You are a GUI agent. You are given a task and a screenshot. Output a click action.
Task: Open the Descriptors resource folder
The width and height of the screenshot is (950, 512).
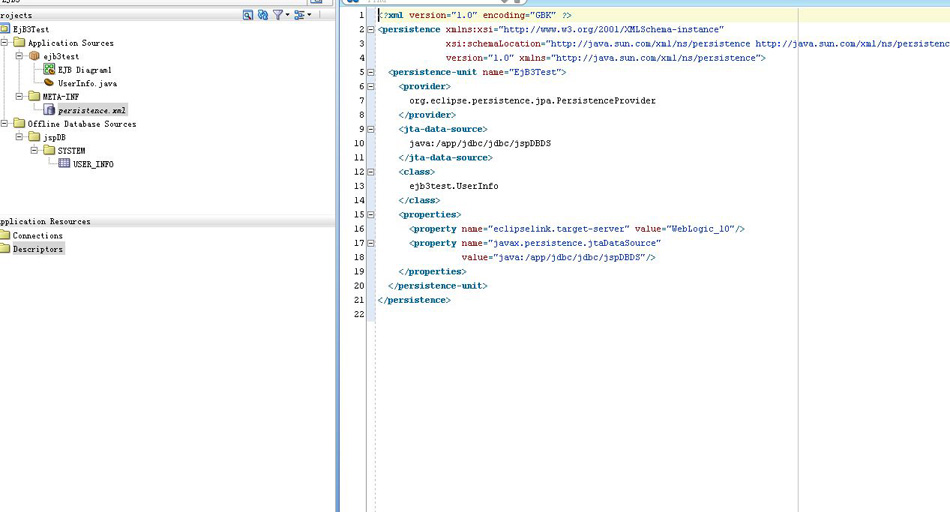coord(38,249)
